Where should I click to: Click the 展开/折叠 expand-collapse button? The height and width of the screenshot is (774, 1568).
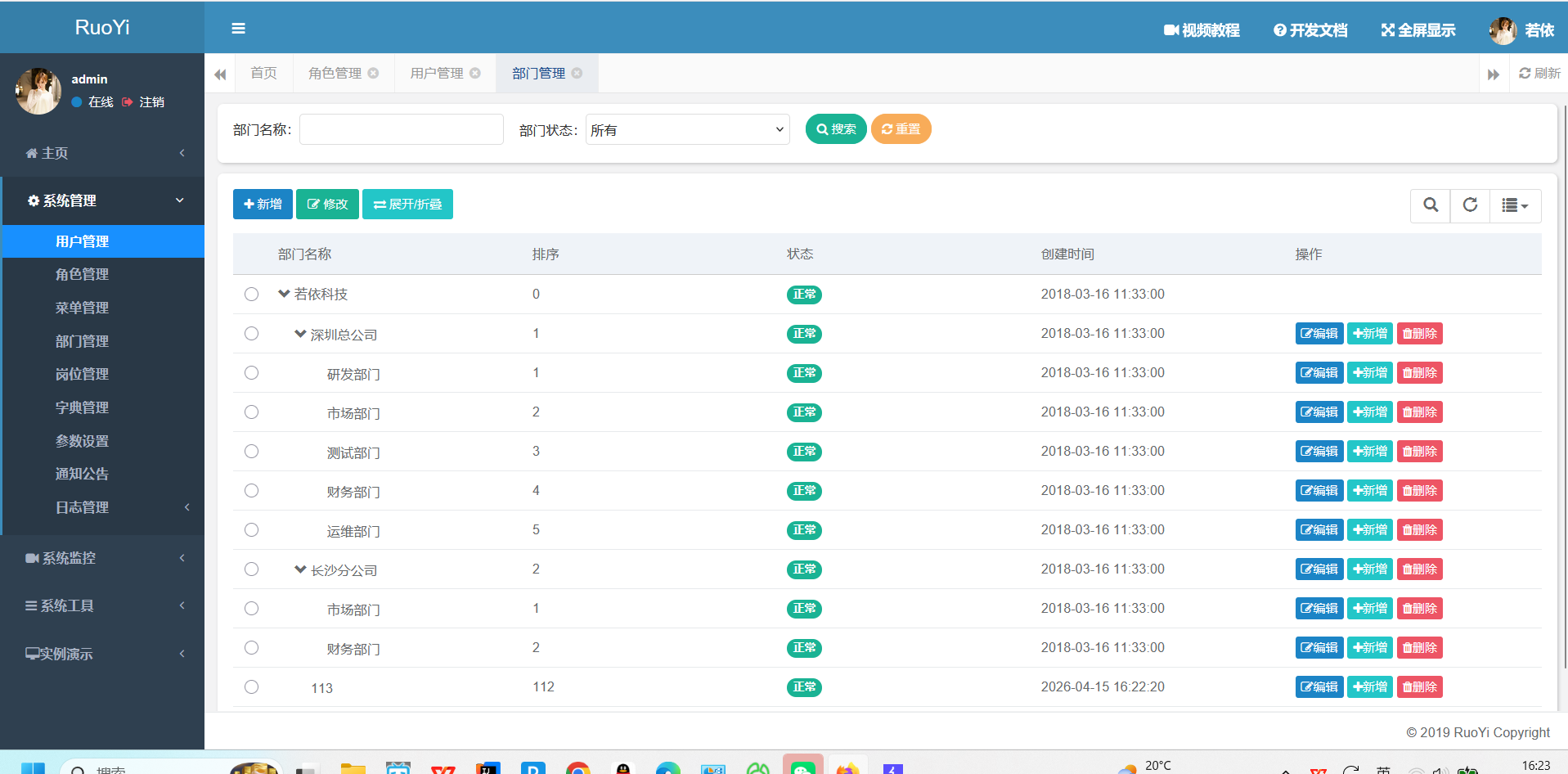407,204
